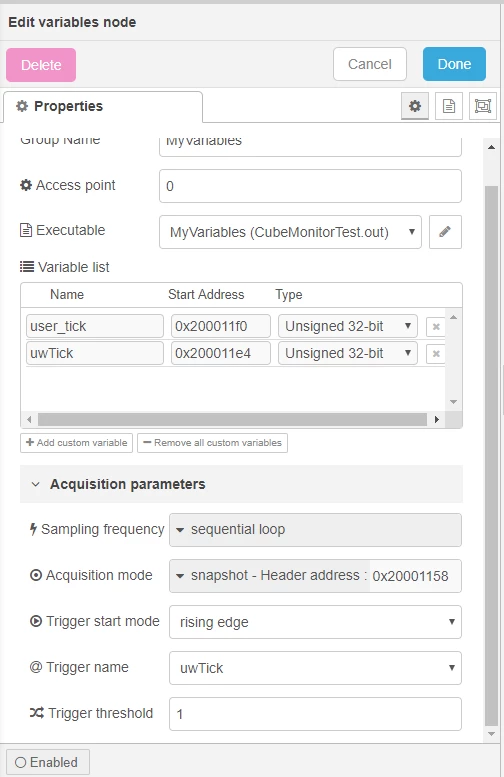This screenshot has height=777, width=504.
Task: Toggle the Enabled node state
Action: (48, 762)
